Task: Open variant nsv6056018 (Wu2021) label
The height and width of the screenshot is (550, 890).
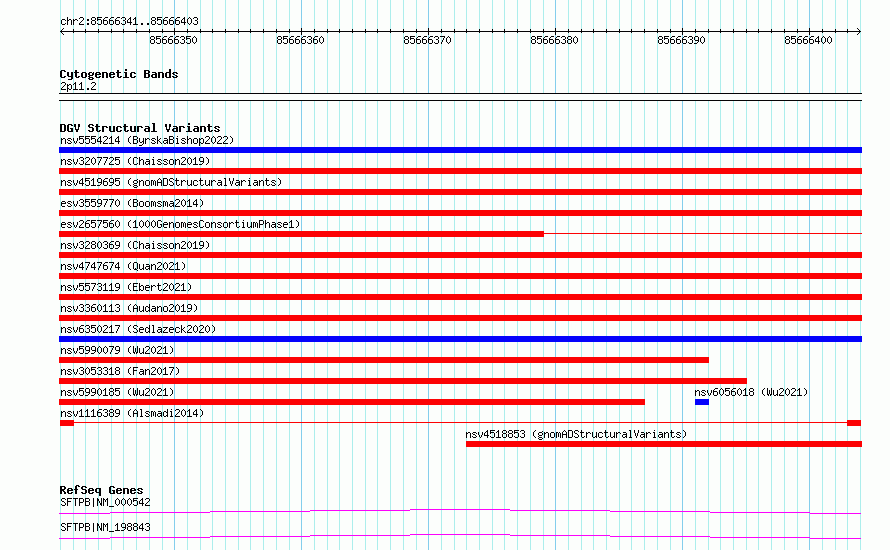Action: pyautogui.click(x=751, y=392)
